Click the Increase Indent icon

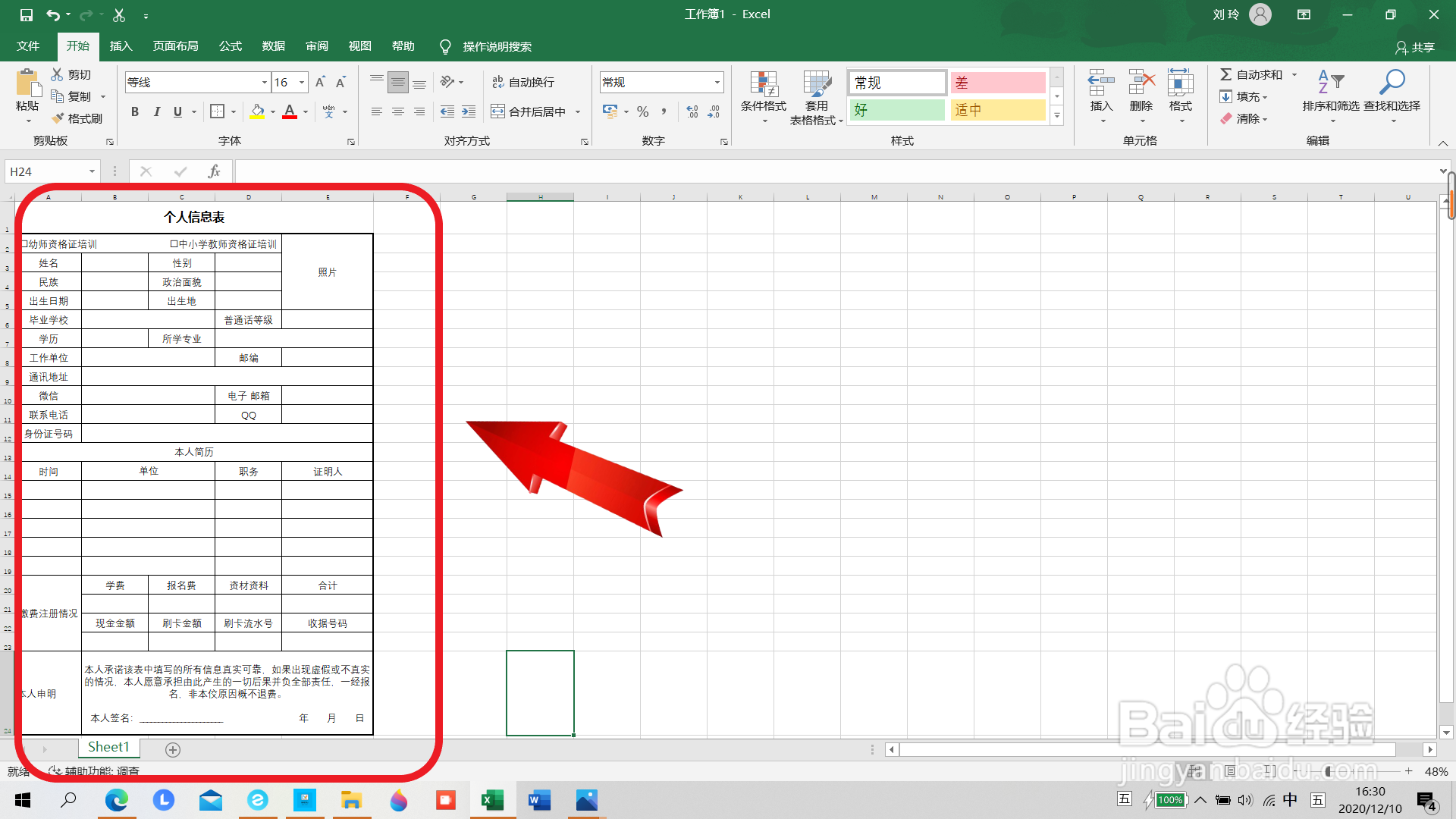469,111
